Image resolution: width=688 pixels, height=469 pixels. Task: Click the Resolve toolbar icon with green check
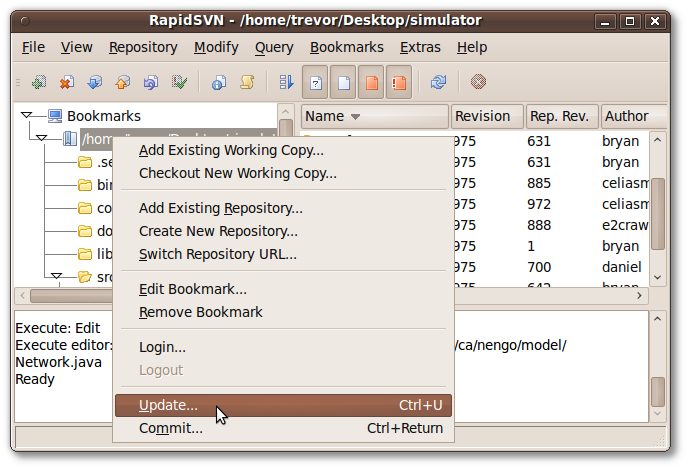pos(179,82)
